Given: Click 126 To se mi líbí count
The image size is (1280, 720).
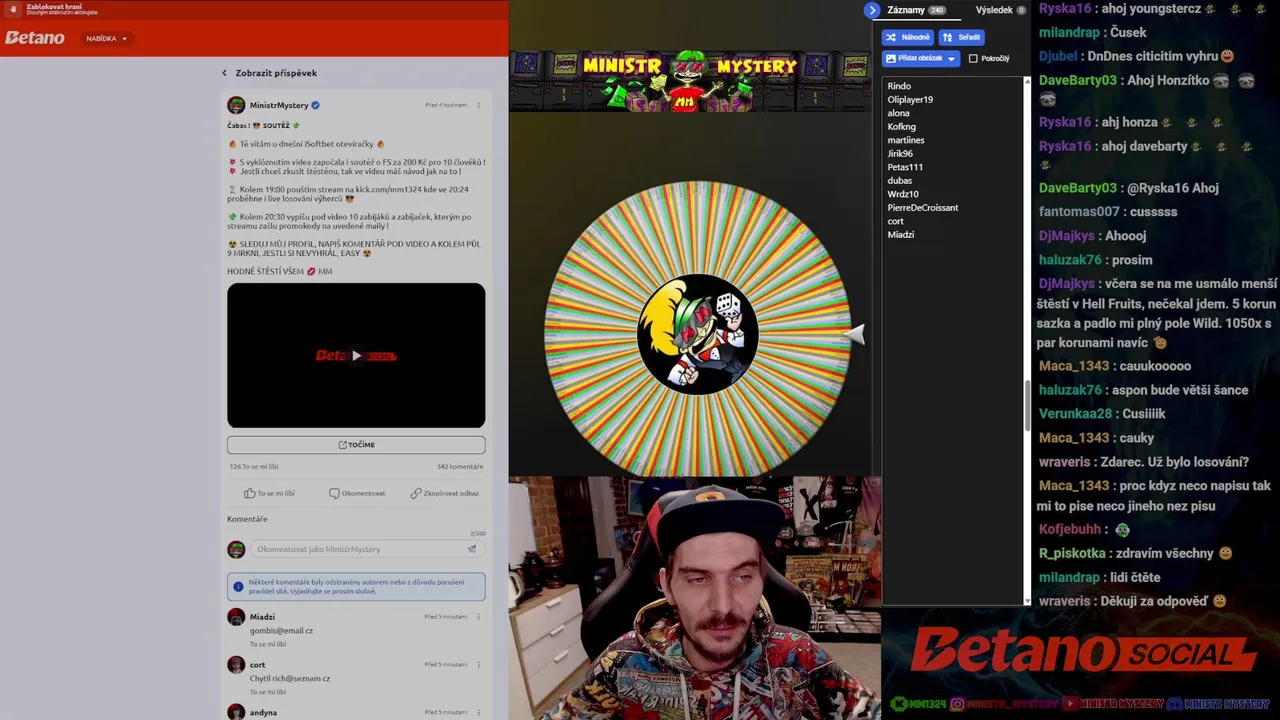Looking at the screenshot, I should click(x=254, y=467).
